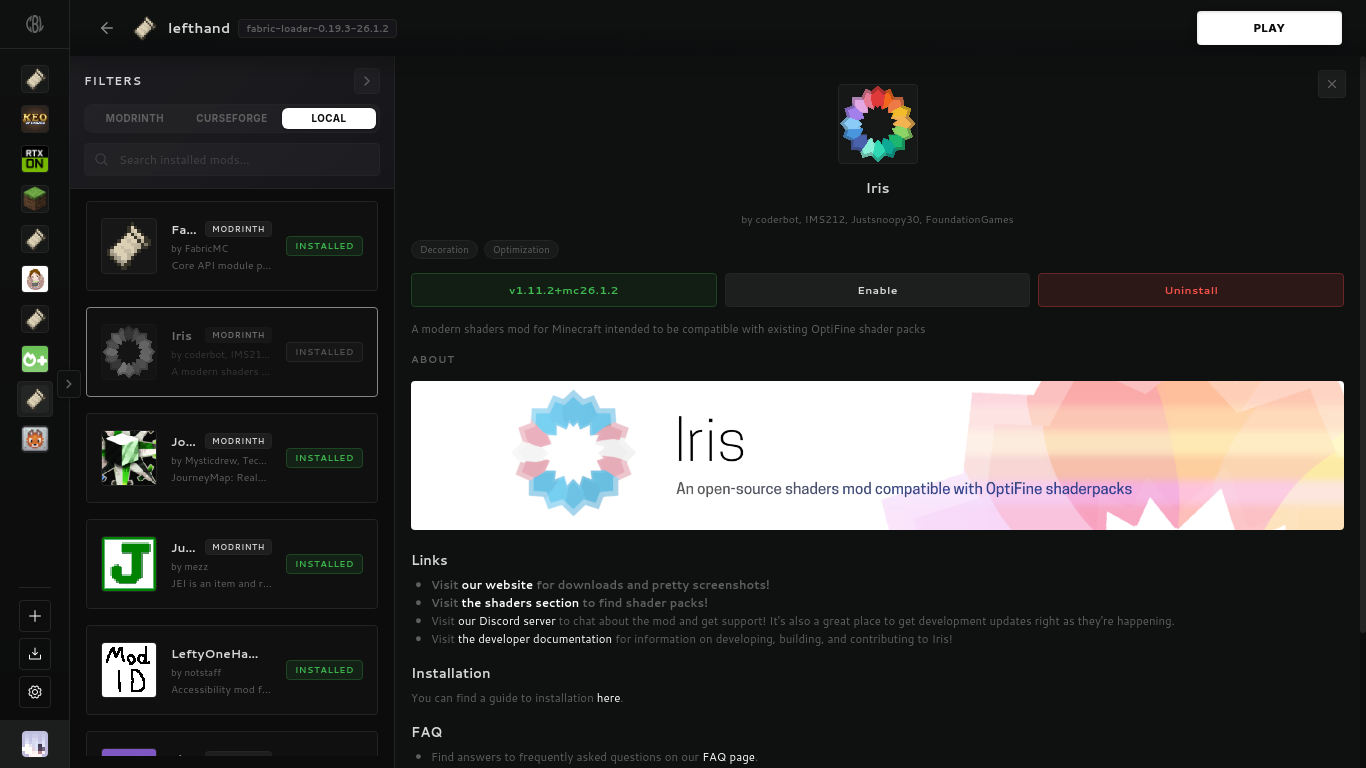The image size is (1366, 768).
Task: Expand the instance sidebar with chevron
Action: [x=69, y=384]
